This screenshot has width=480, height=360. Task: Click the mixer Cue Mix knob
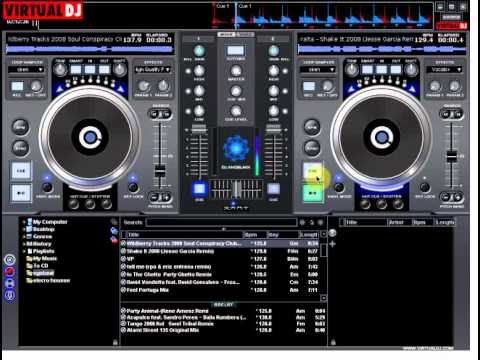coord(236,91)
